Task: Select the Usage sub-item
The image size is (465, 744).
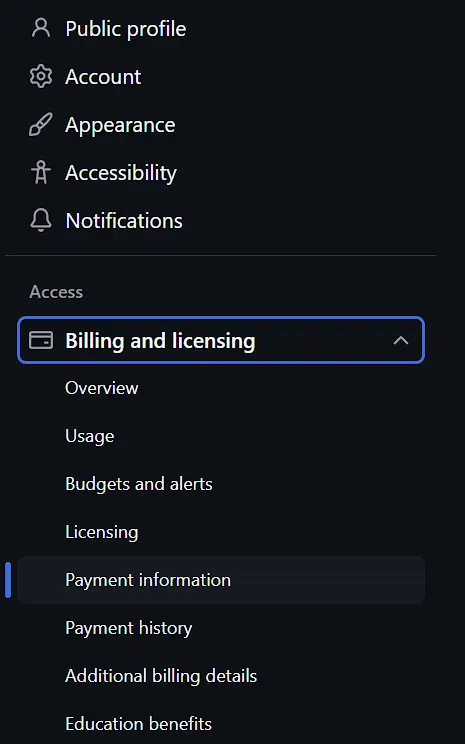Action: pyautogui.click(x=90, y=436)
